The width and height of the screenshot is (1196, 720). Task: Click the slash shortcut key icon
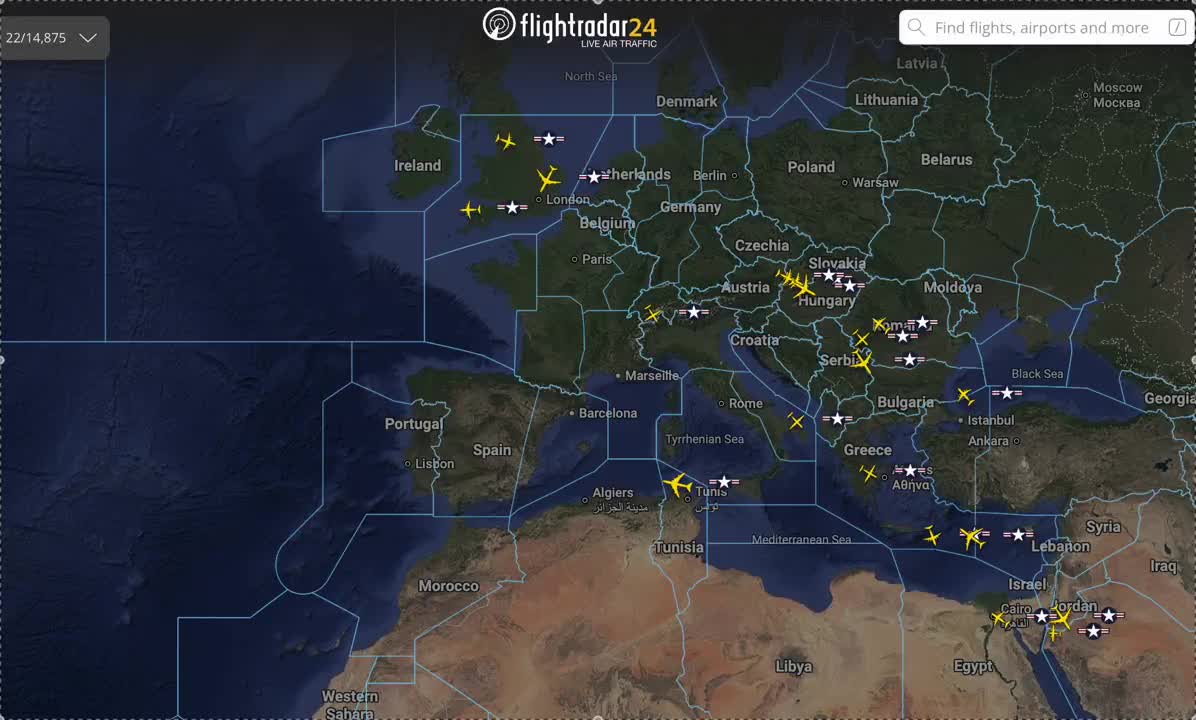coord(1177,28)
